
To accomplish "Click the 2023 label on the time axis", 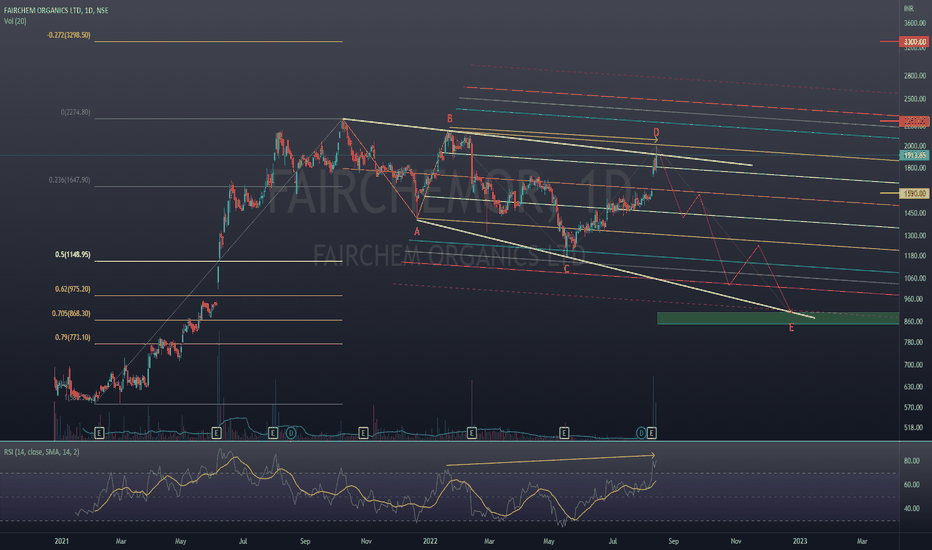I will click(x=800, y=541).
